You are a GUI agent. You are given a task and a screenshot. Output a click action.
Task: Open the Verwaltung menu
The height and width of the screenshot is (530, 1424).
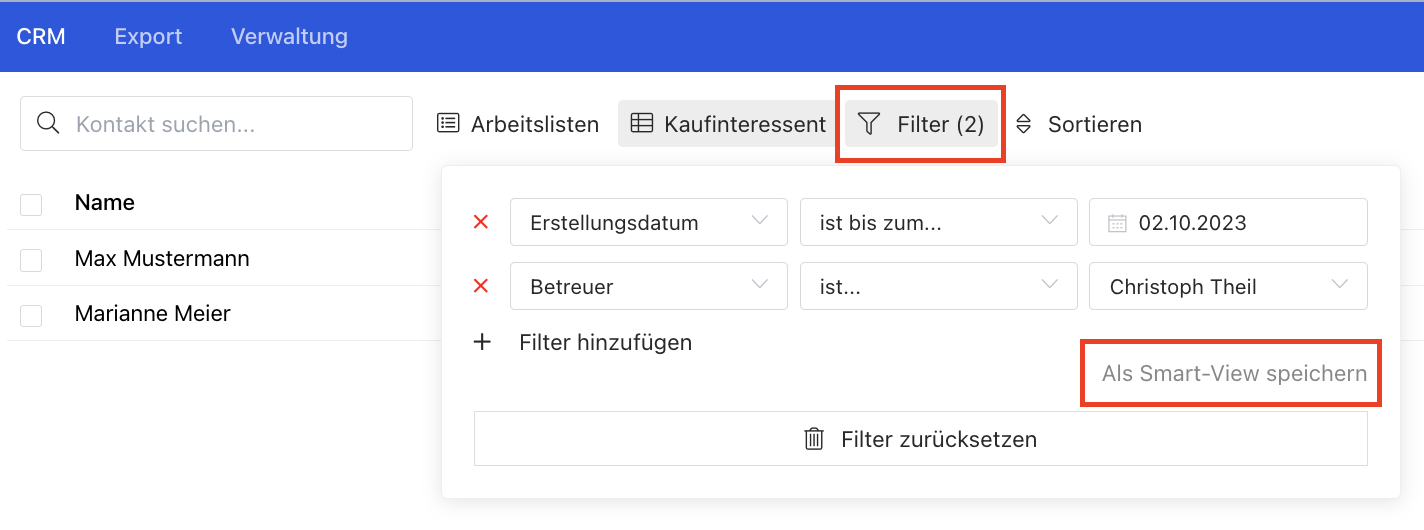pos(289,37)
